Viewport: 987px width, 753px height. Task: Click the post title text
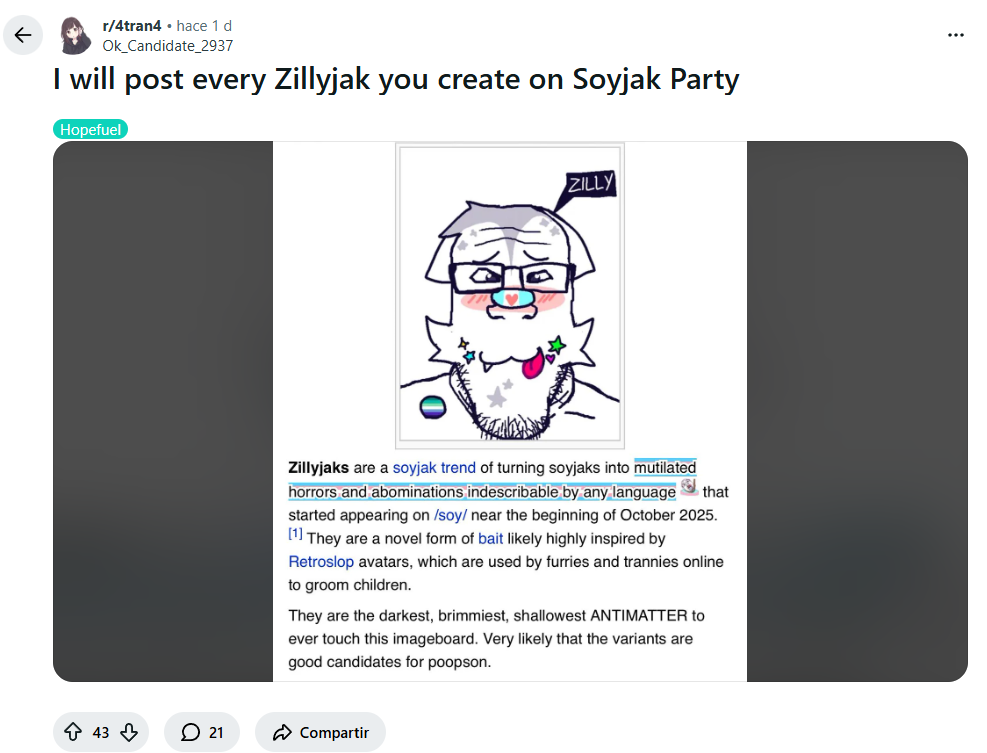396,80
